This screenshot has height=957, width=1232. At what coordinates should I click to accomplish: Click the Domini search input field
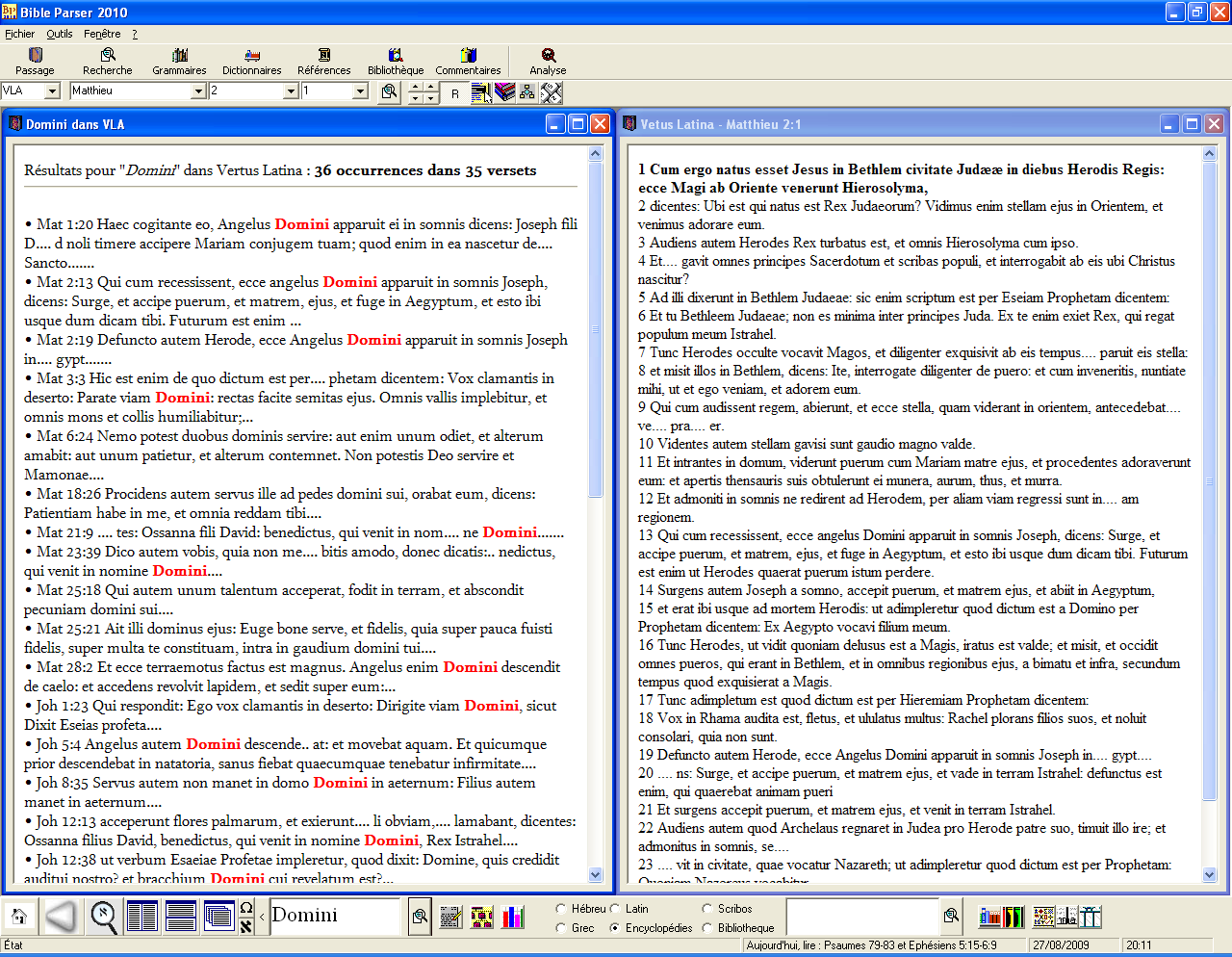[x=335, y=916]
